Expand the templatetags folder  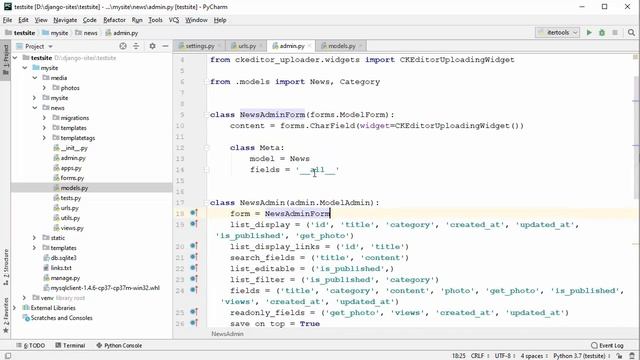pyautogui.click(x=44, y=138)
